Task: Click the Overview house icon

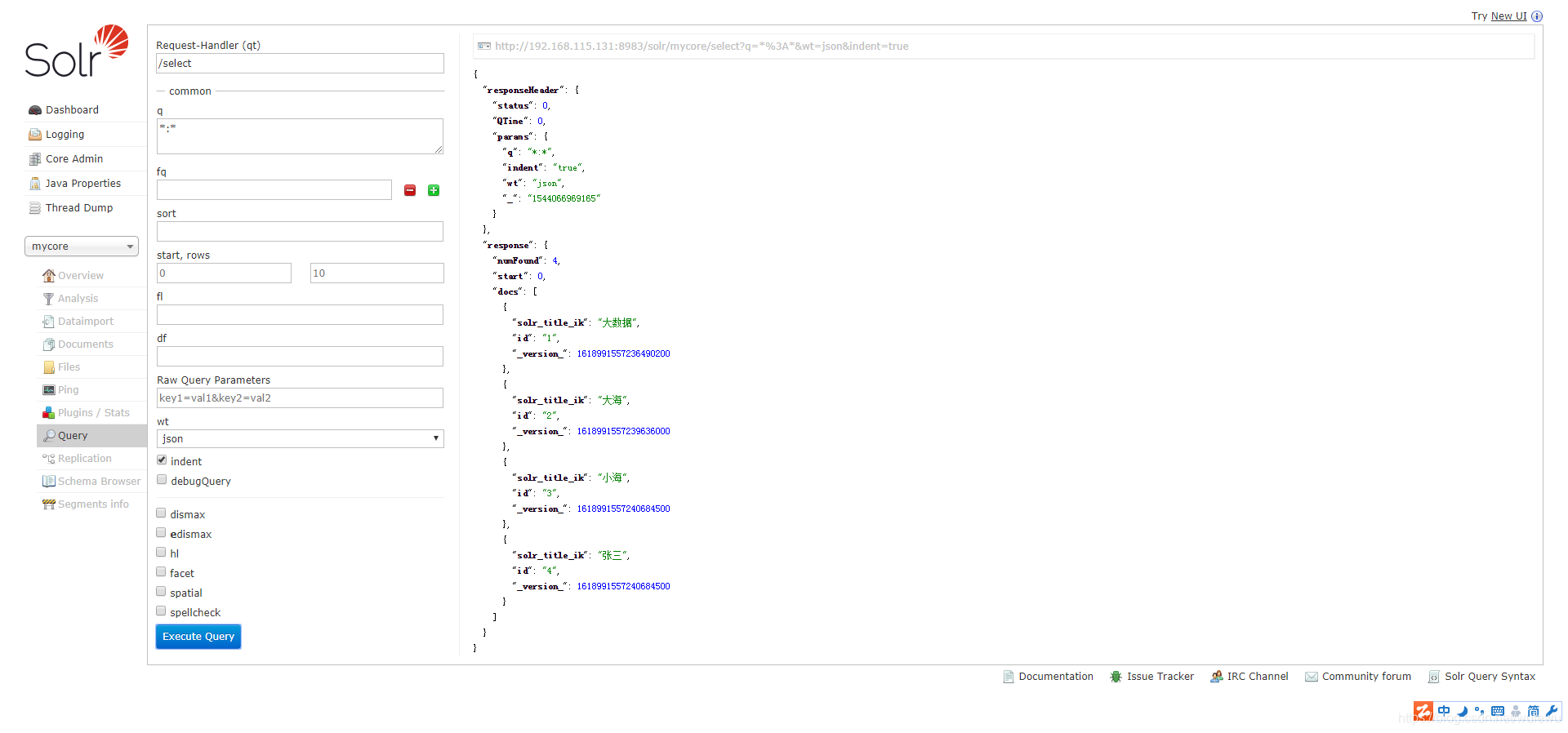Action: pyautogui.click(x=49, y=276)
